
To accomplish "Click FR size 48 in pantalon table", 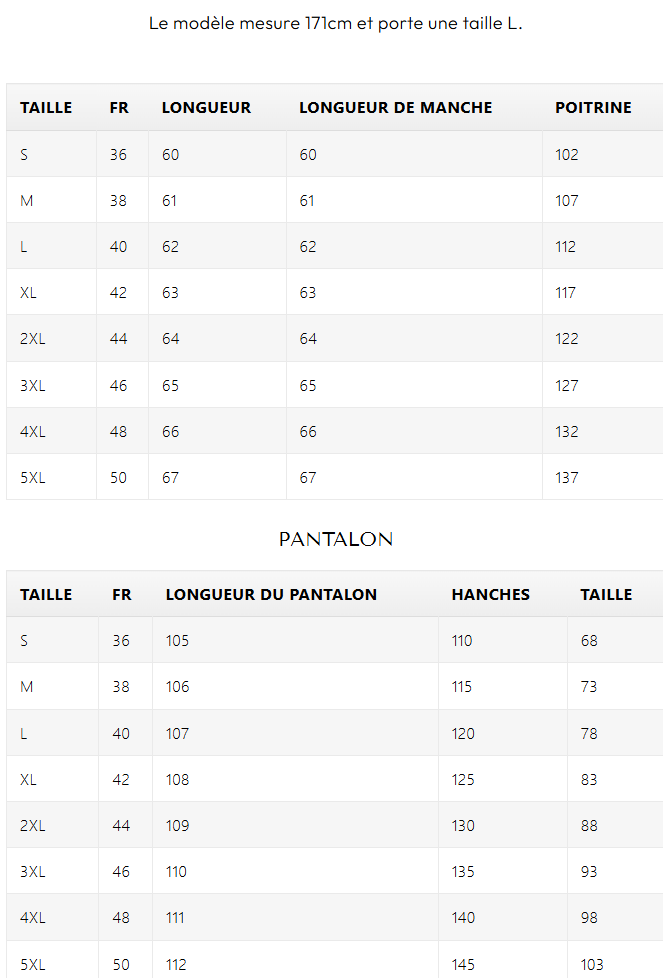I will coord(121,918).
